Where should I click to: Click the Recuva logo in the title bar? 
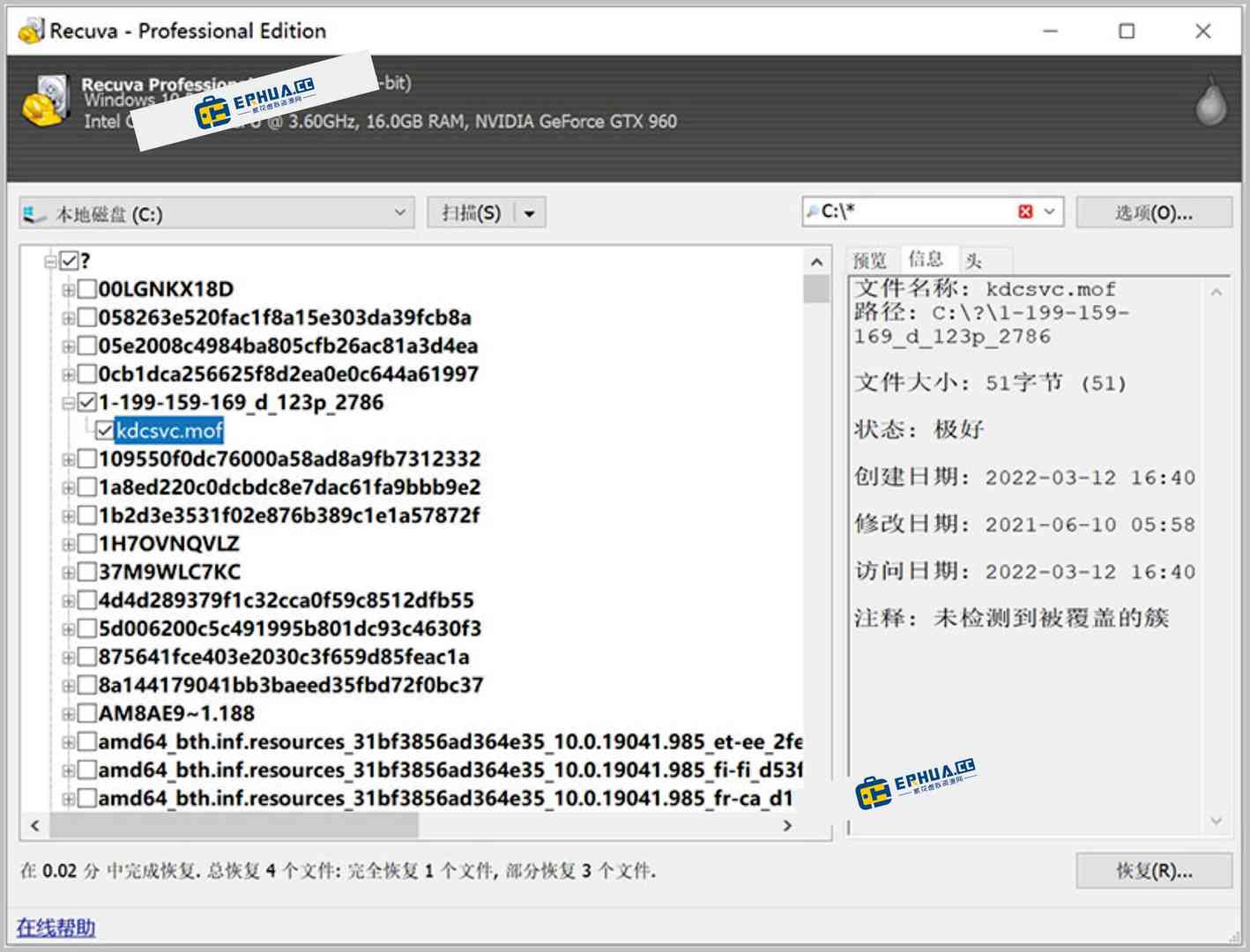click(x=32, y=29)
